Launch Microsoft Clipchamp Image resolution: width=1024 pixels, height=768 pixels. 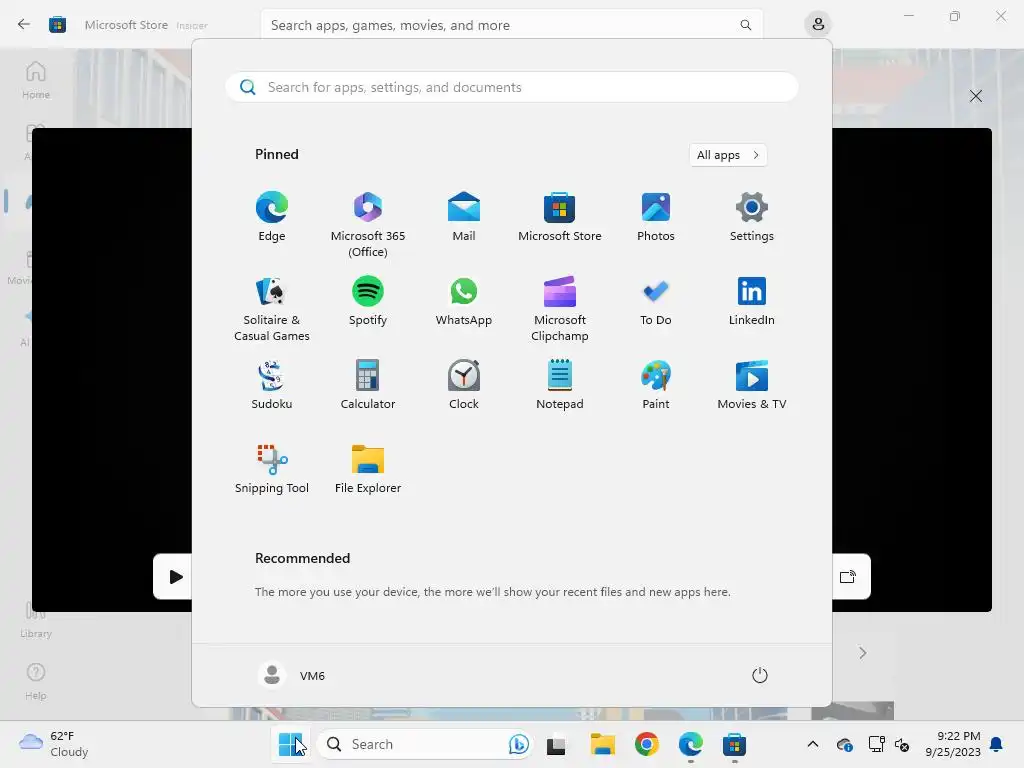pos(560,309)
